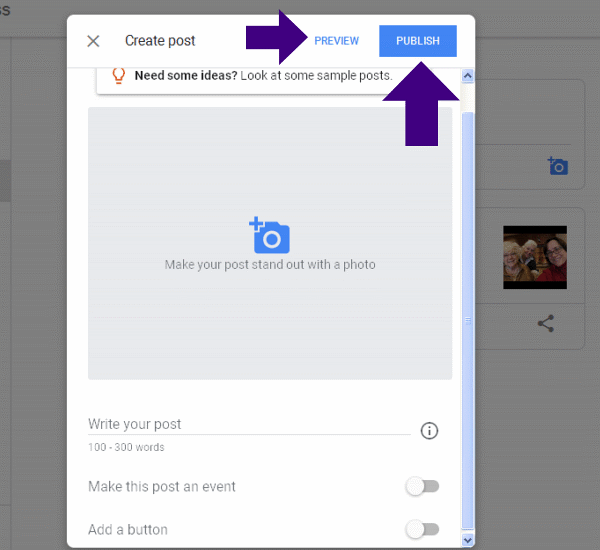
Task: Click the '100 - 300 words' hint text
Action: [x=126, y=447]
